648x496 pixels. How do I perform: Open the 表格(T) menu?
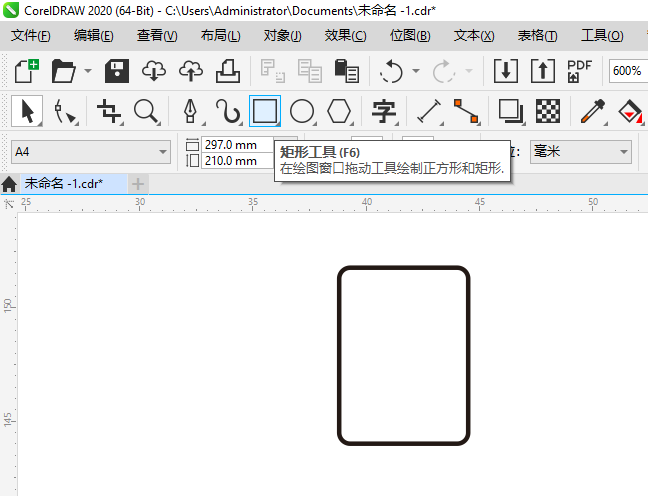coord(538,36)
